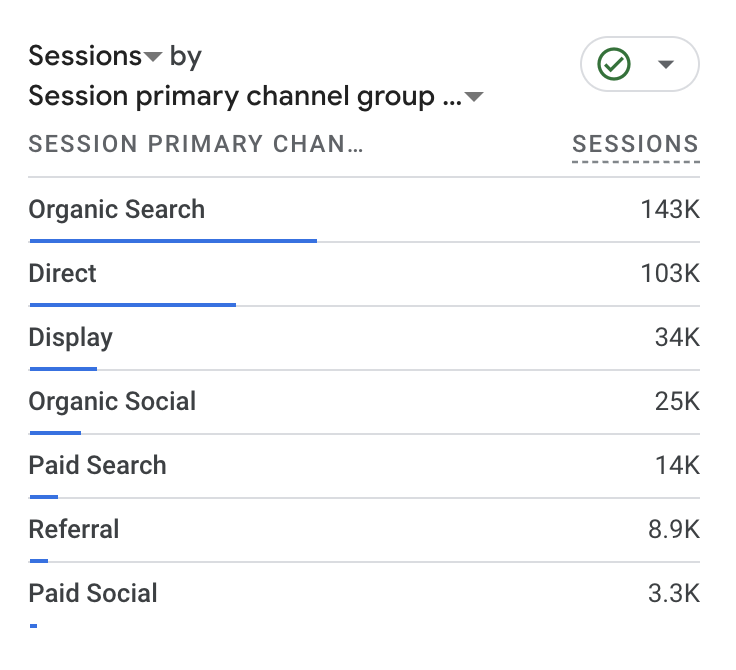Click the Paid Social channel label
This screenshot has height=670, width=736.
tap(93, 594)
